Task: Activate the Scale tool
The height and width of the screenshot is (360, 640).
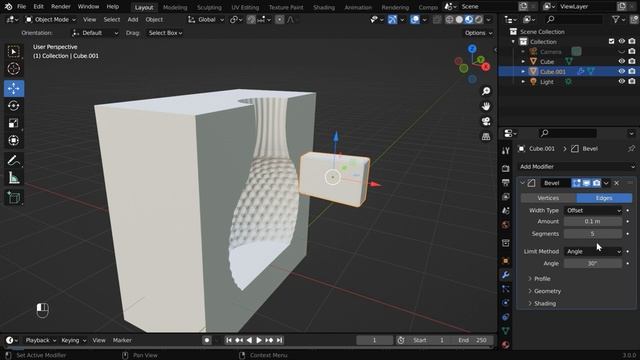Action: pos(13,123)
